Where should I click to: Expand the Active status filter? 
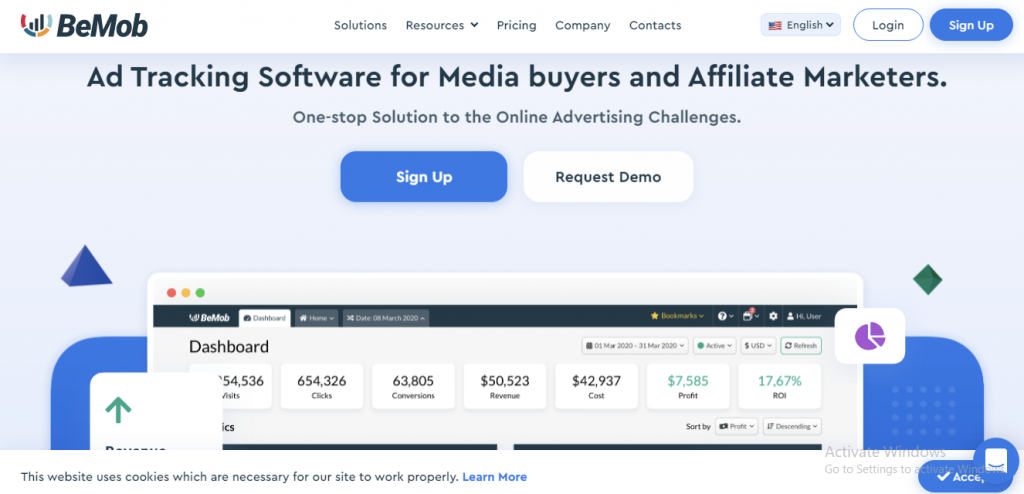click(x=714, y=346)
